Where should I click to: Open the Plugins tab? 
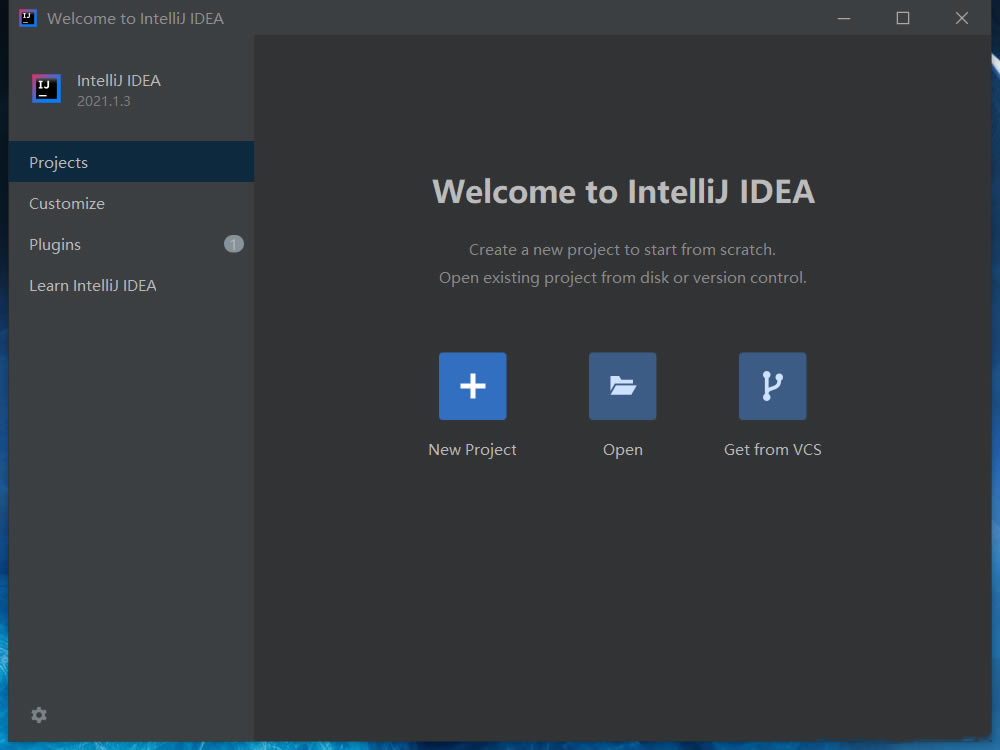click(x=131, y=244)
